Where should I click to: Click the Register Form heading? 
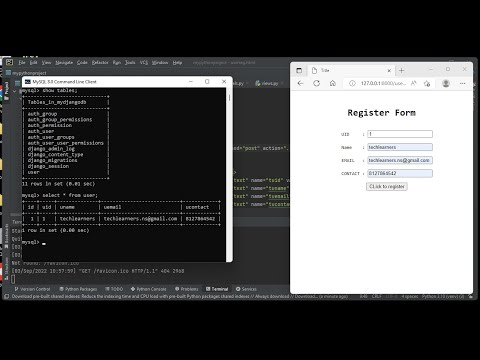click(381, 113)
